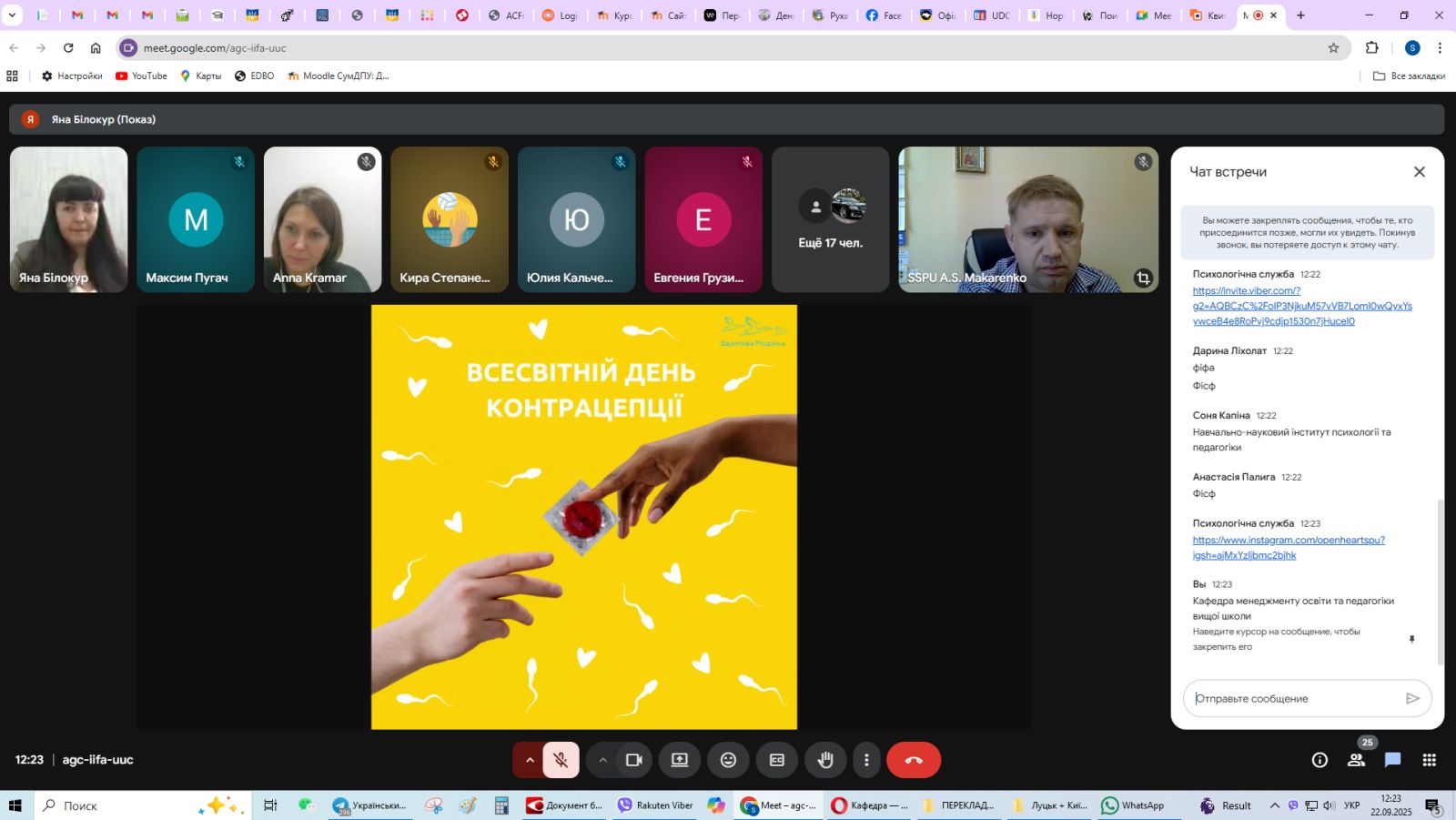Click the chat message input field
This screenshot has width=1456, height=820.
click(x=1297, y=698)
